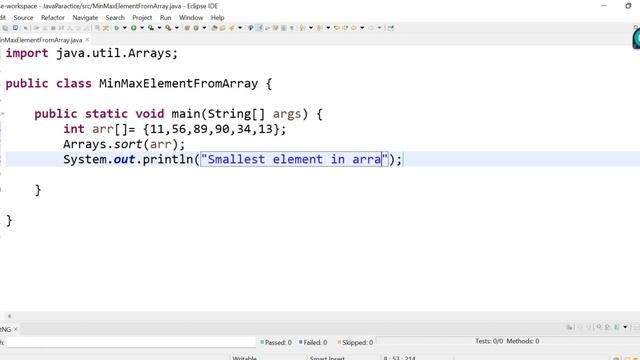Click the "Smallest element in arra" string literal
The height and width of the screenshot is (360, 640).
tap(294, 159)
